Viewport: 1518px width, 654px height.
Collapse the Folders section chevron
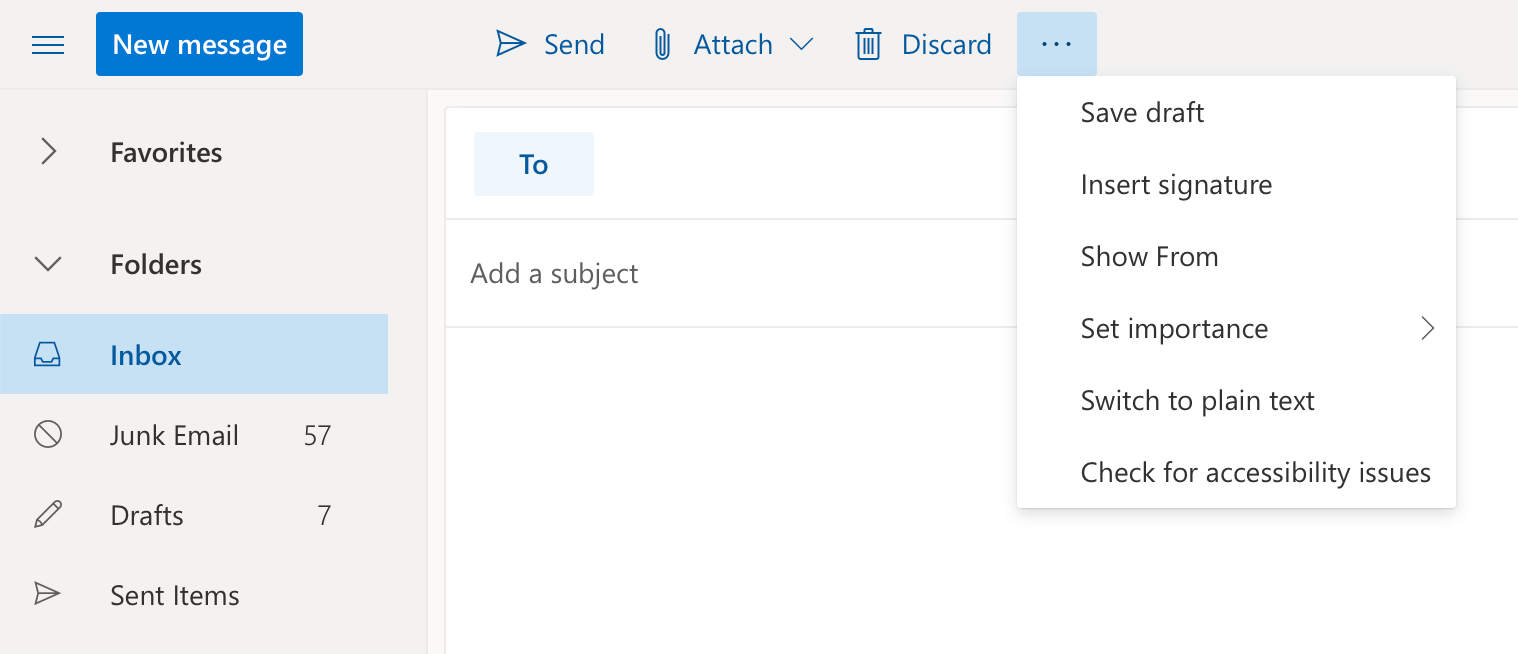(48, 264)
